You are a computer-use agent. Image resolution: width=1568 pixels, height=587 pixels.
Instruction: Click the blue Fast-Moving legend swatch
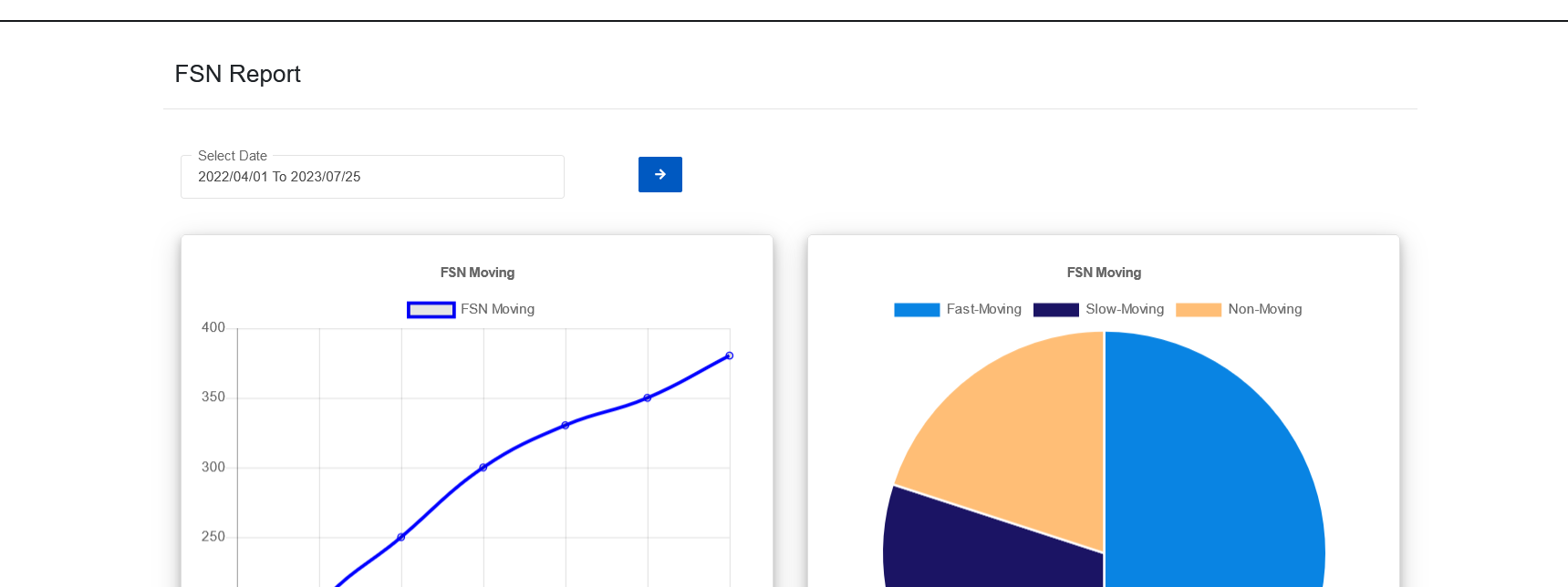[x=917, y=310]
